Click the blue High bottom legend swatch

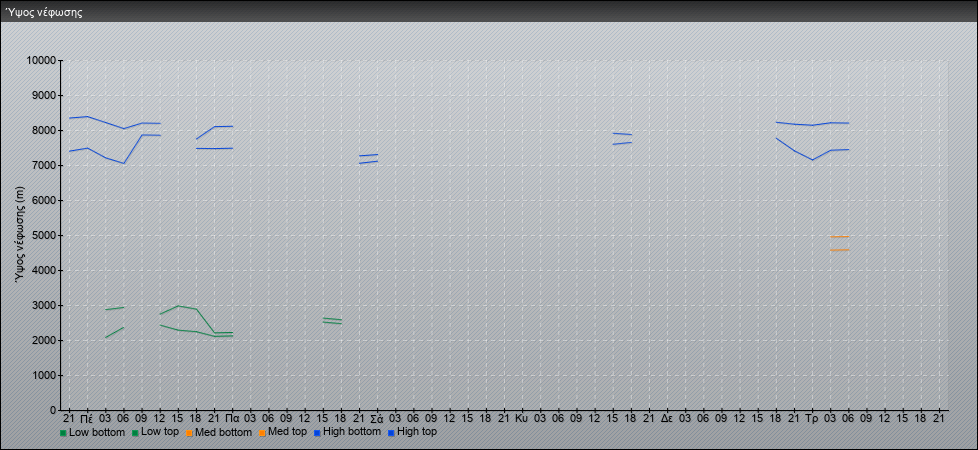[x=317, y=433]
